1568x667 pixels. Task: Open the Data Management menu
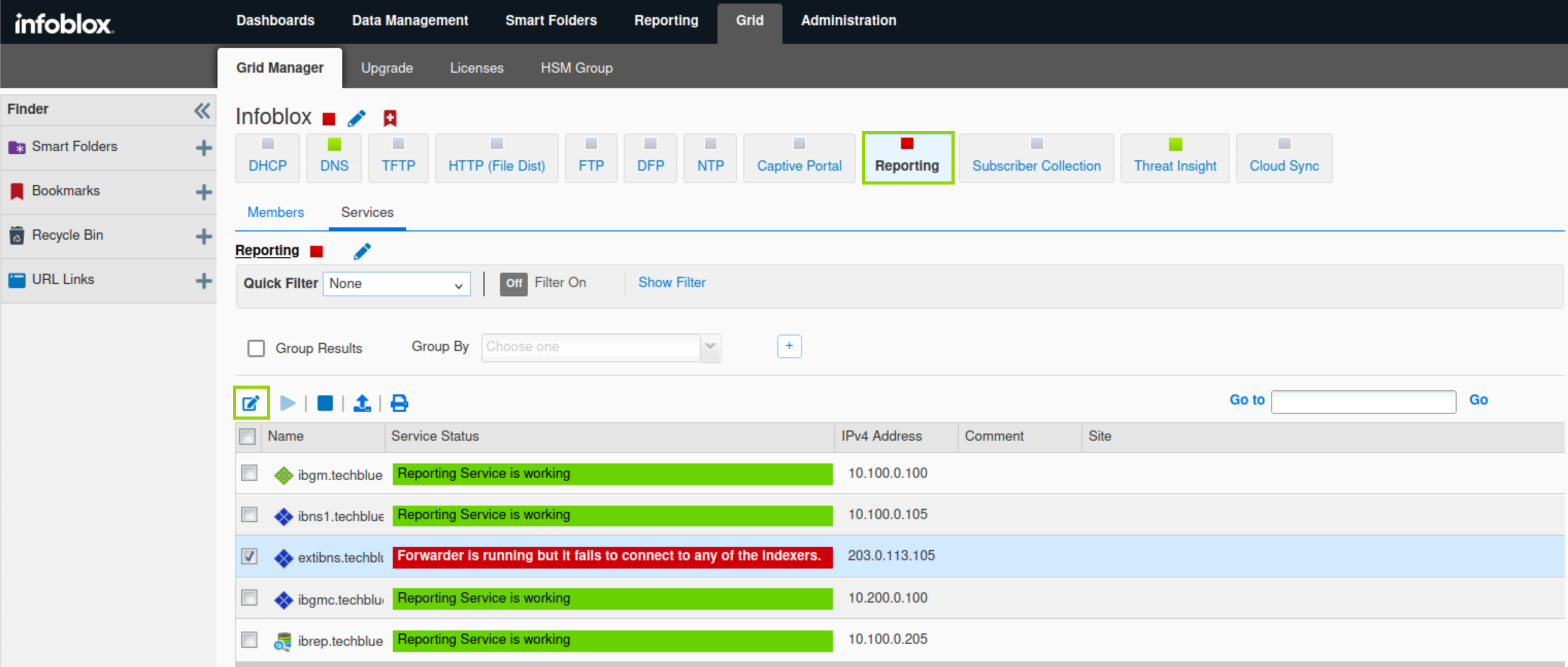point(410,21)
